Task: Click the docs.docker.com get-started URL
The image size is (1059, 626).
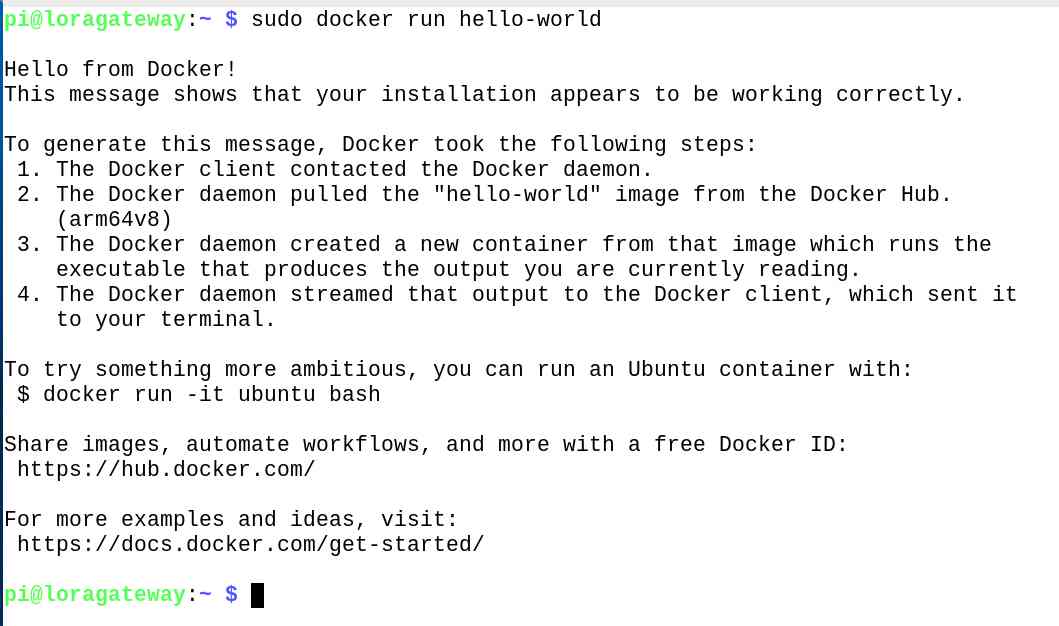Action: click(251, 544)
